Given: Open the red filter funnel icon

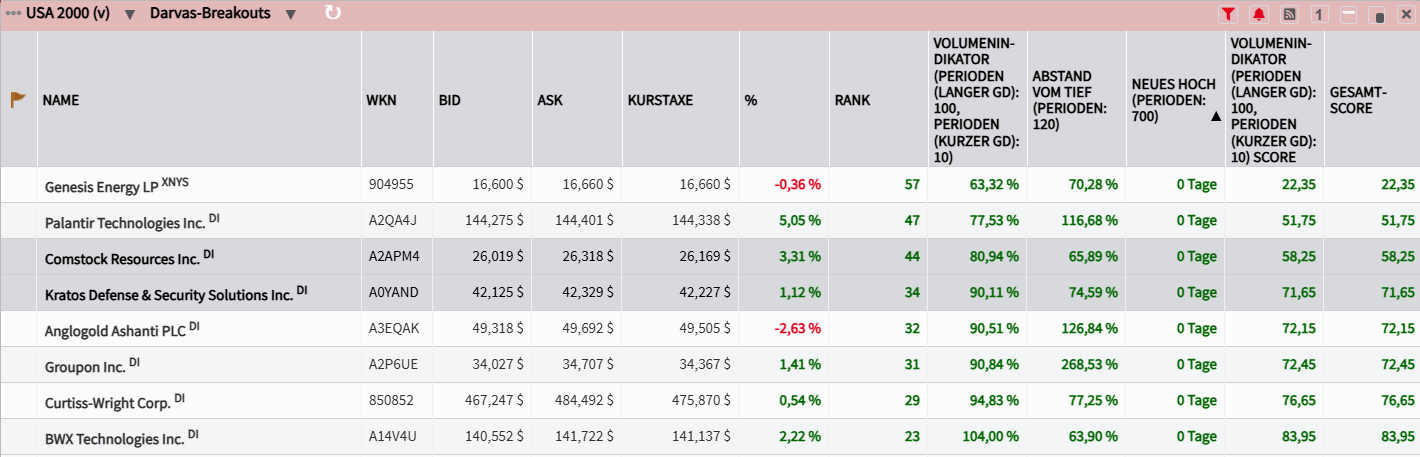Looking at the screenshot, I should (1228, 15).
